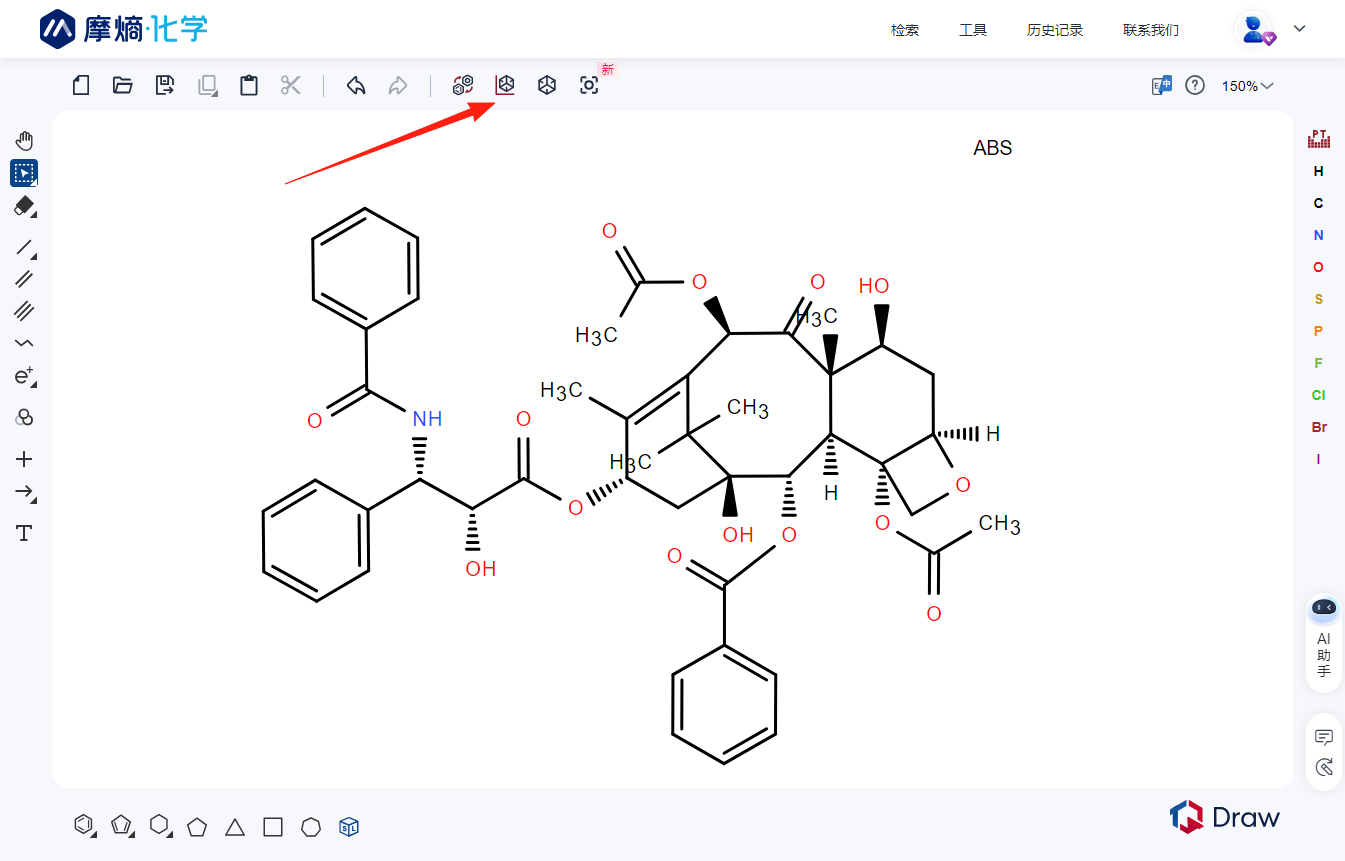Choose the cyclopentadiene ring template
The height and width of the screenshot is (861, 1345).
122,825
